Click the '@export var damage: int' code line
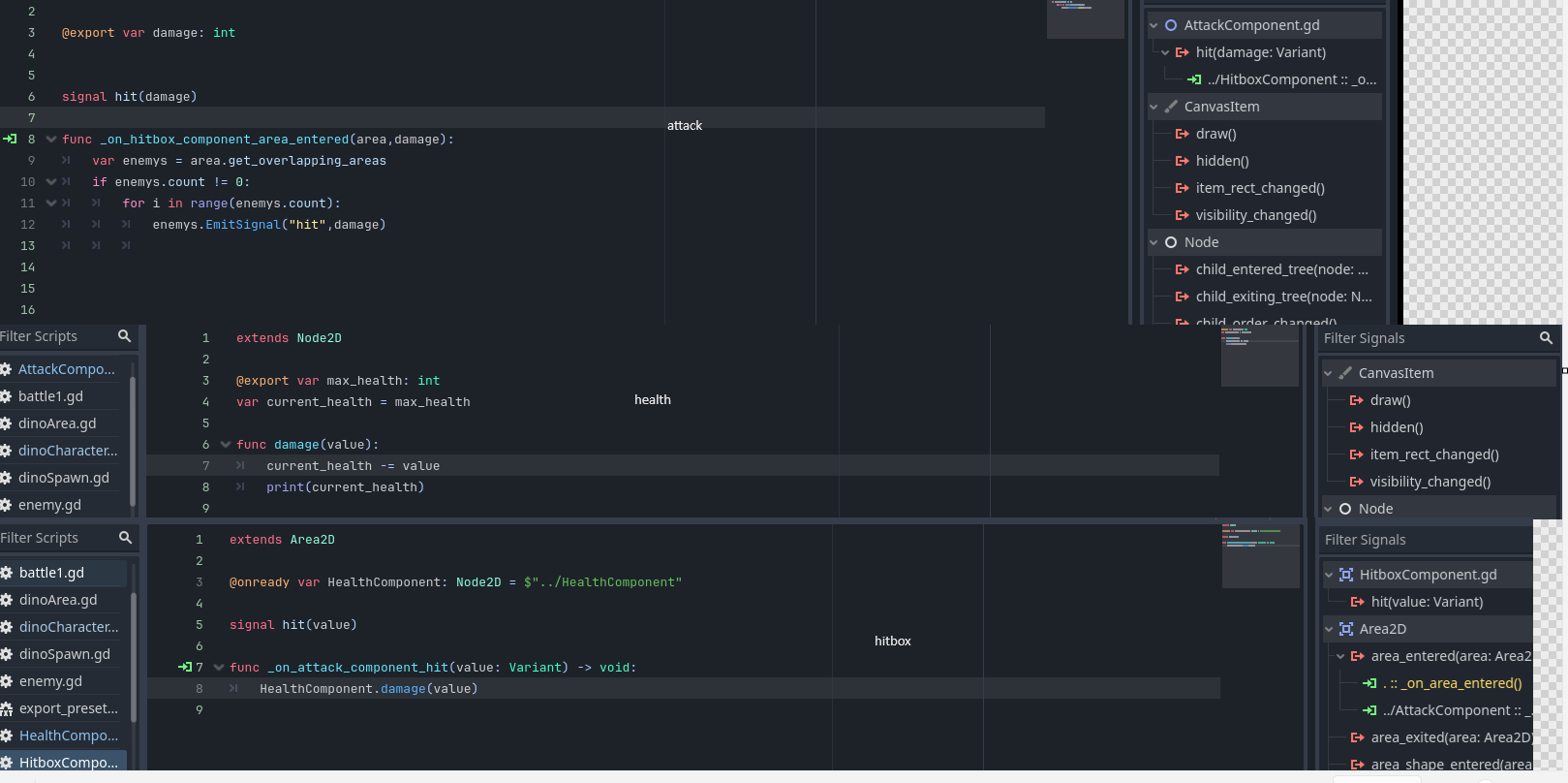This screenshot has height=783, width=1568. (x=149, y=32)
